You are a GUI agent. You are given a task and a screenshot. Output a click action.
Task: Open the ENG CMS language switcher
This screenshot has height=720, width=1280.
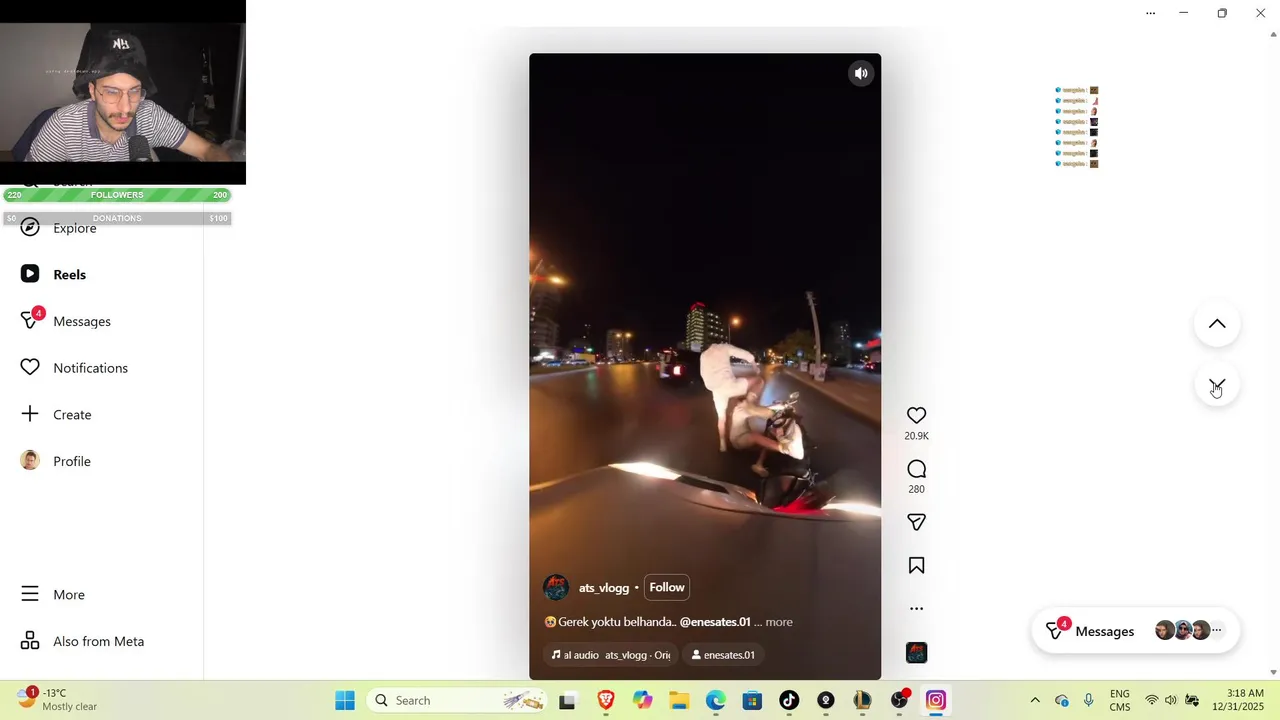[x=1120, y=701]
